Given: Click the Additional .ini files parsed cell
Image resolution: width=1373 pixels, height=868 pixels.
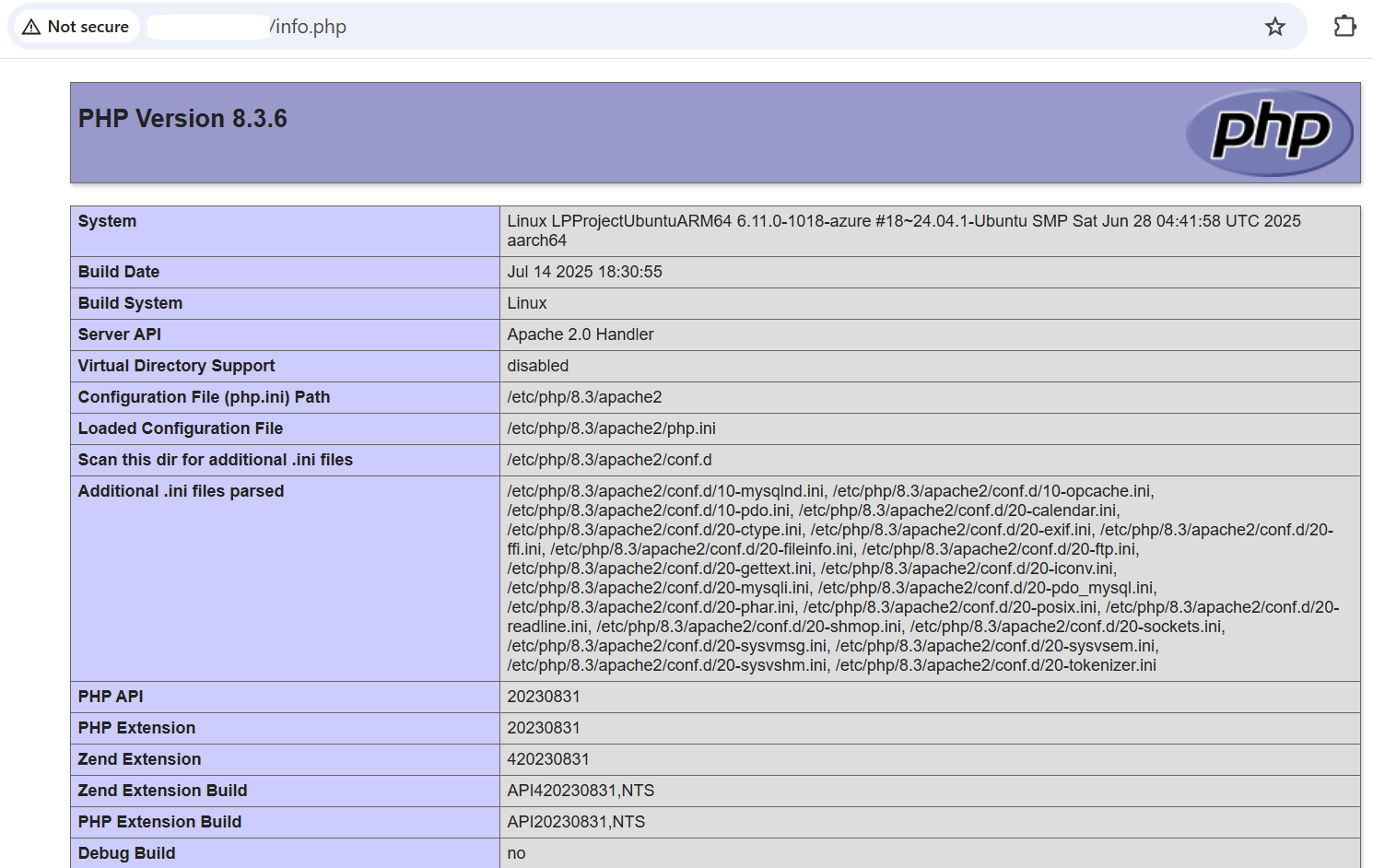Looking at the screenshot, I should click(829, 578).
